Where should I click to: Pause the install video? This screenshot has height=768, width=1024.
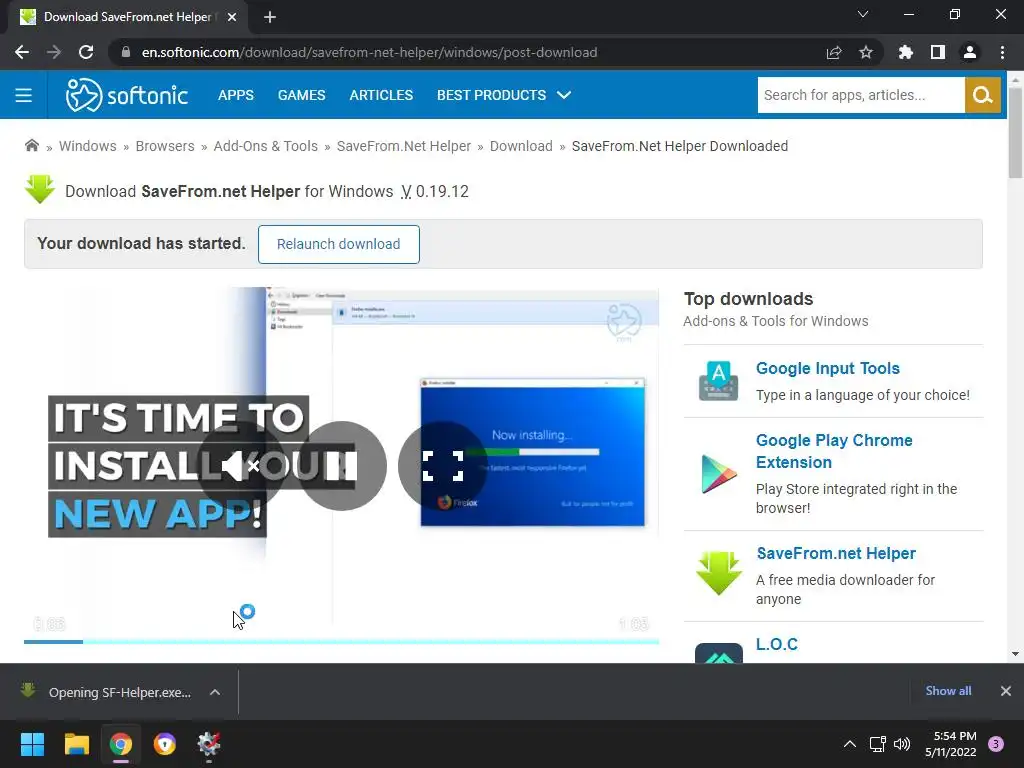click(x=342, y=466)
